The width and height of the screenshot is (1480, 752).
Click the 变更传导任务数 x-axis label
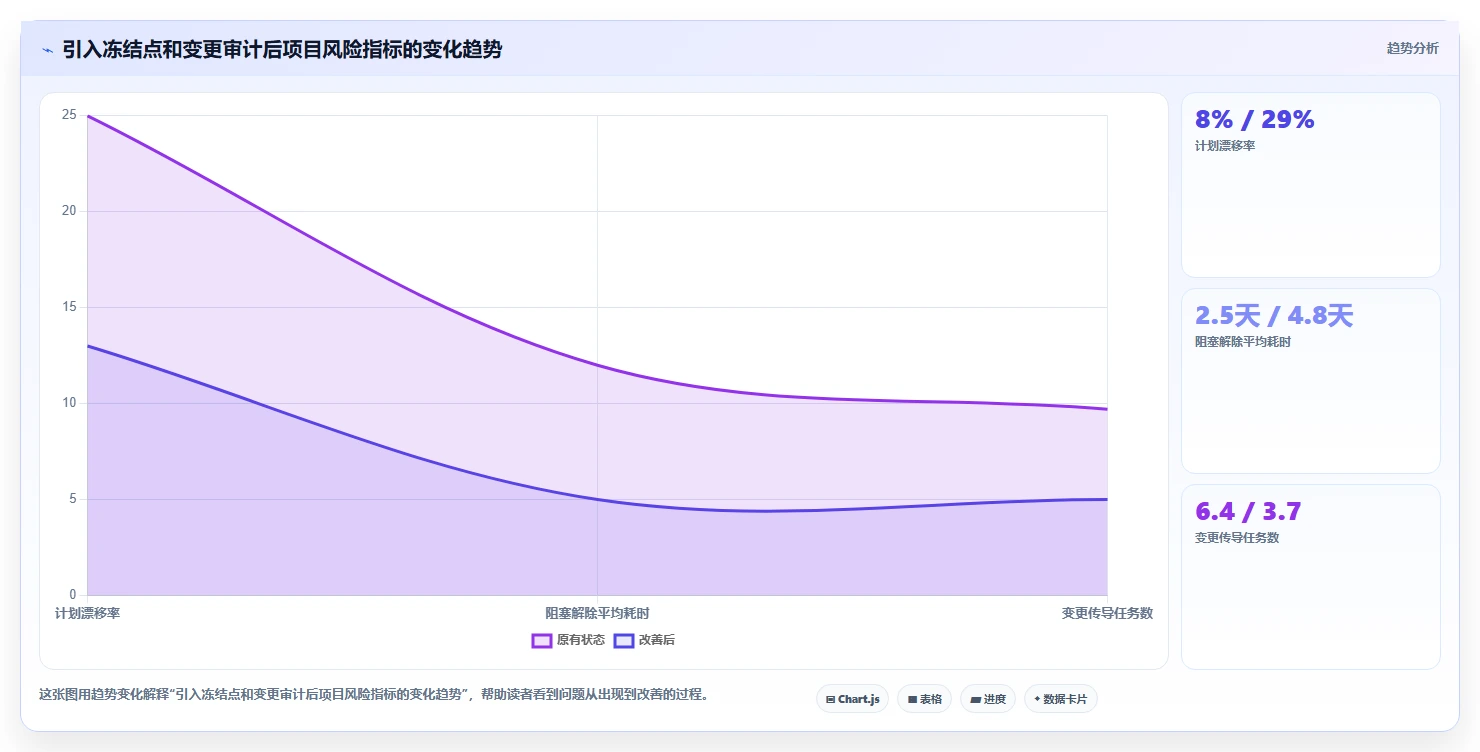pyautogui.click(x=1107, y=613)
